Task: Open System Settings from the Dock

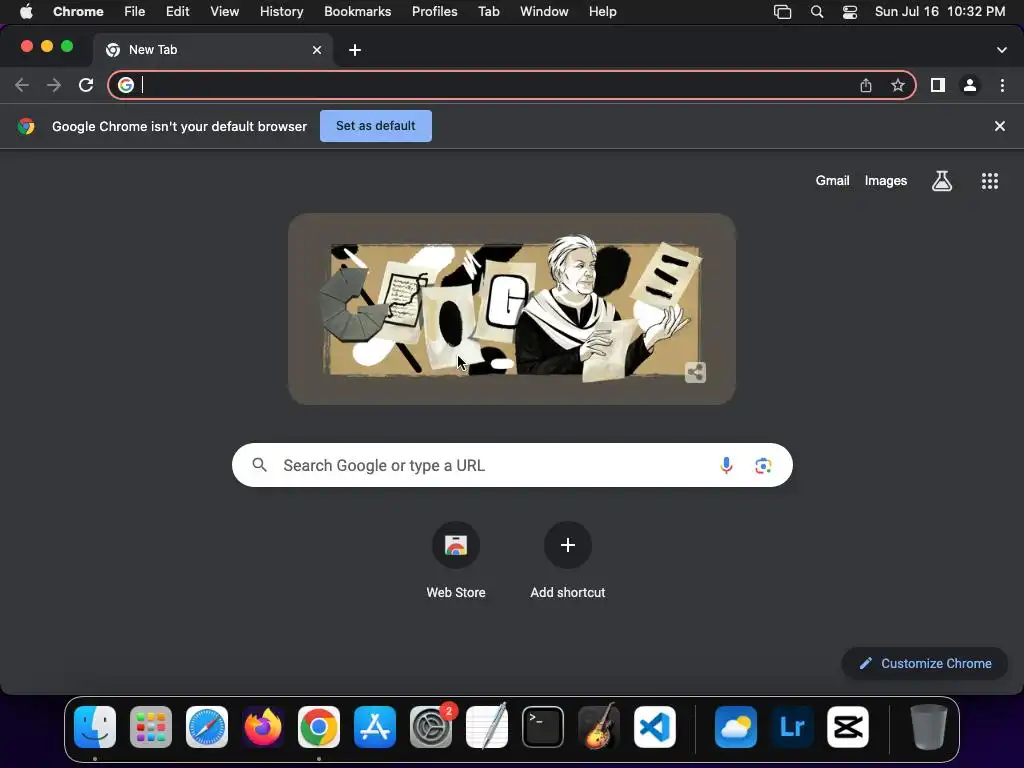Action: pos(431,727)
